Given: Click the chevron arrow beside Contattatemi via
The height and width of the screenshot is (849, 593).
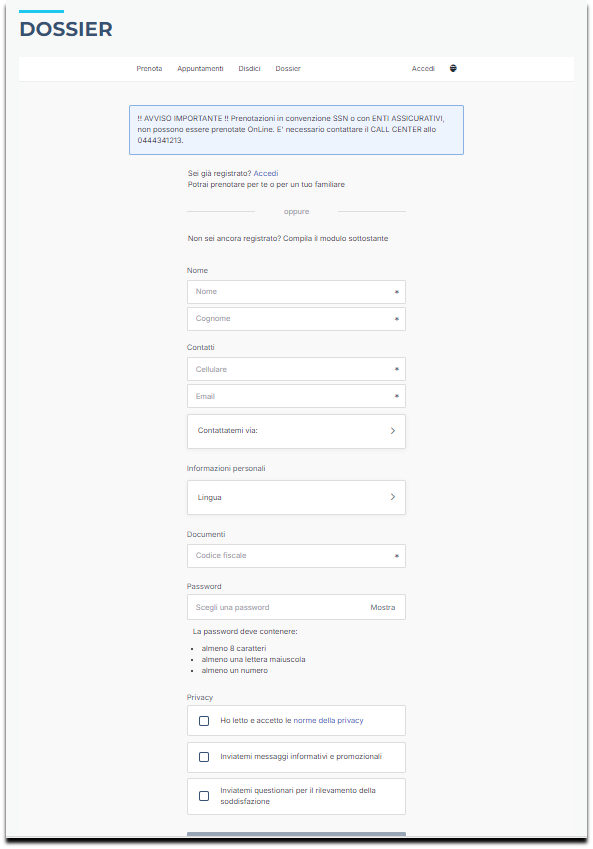Looking at the screenshot, I should (393, 431).
